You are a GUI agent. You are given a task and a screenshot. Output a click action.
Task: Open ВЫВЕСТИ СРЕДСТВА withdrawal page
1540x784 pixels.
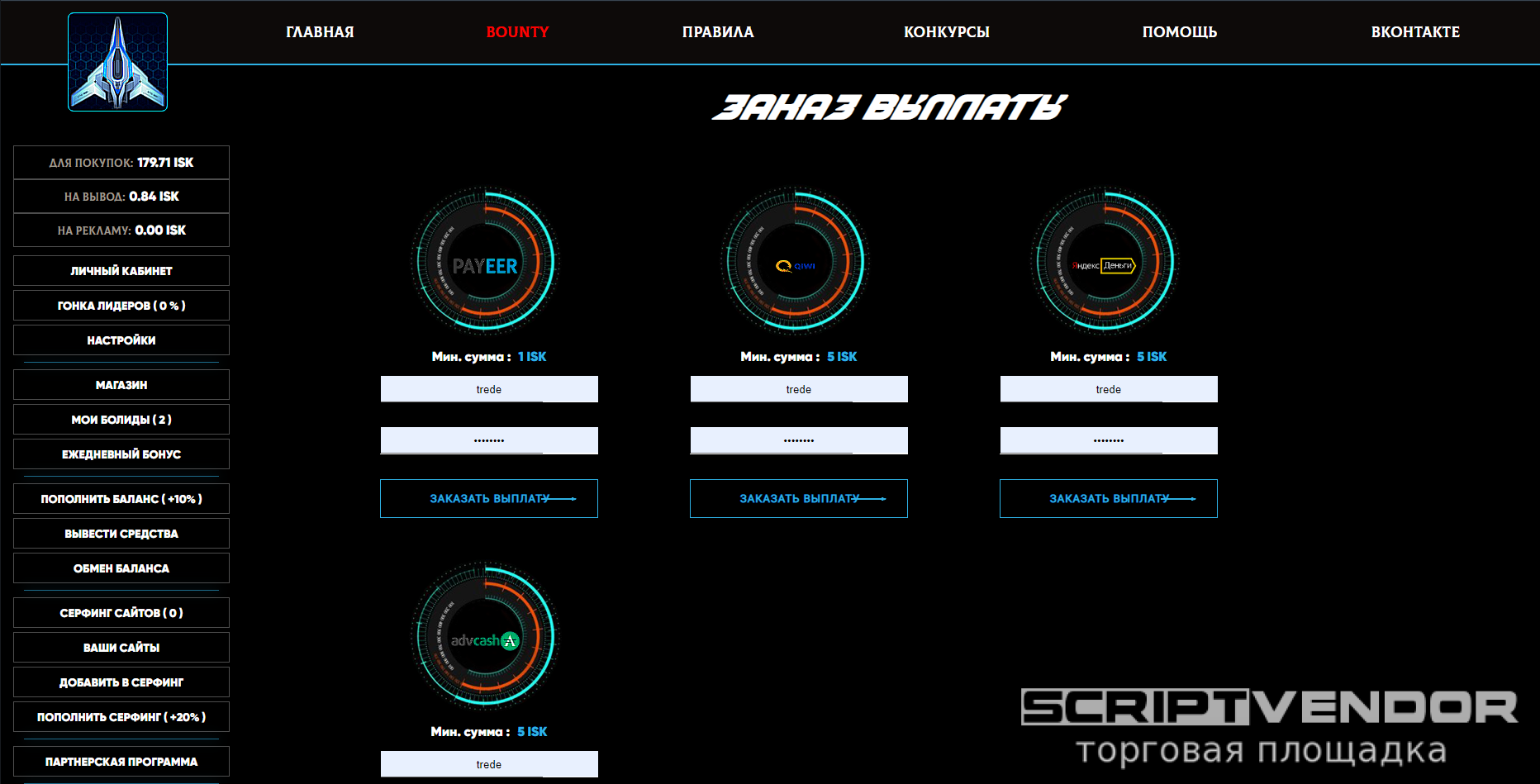click(x=121, y=534)
